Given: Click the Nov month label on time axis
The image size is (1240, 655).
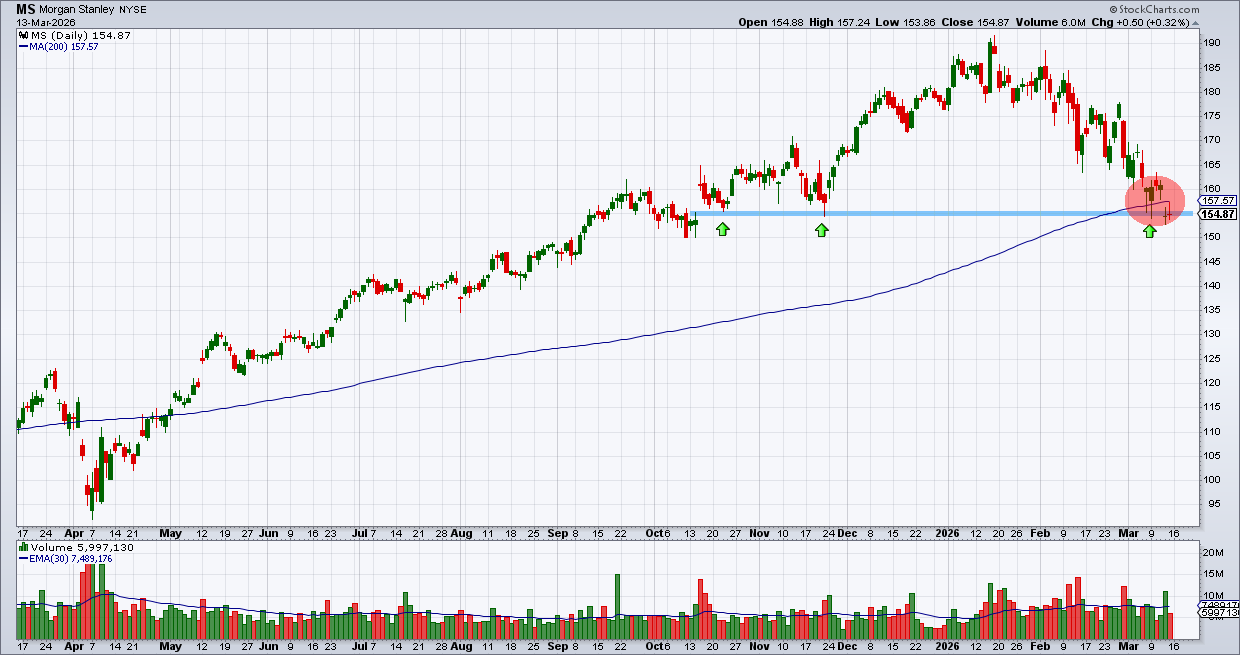Looking at the screenshot, I should point(760,534).
